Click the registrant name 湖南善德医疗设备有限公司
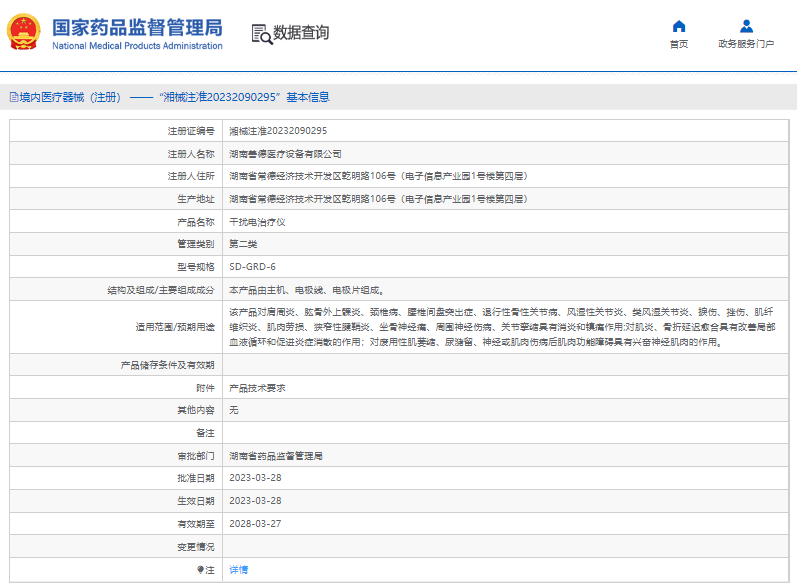Viewport: 797px width, 587px height. click(x=285, y=153)
